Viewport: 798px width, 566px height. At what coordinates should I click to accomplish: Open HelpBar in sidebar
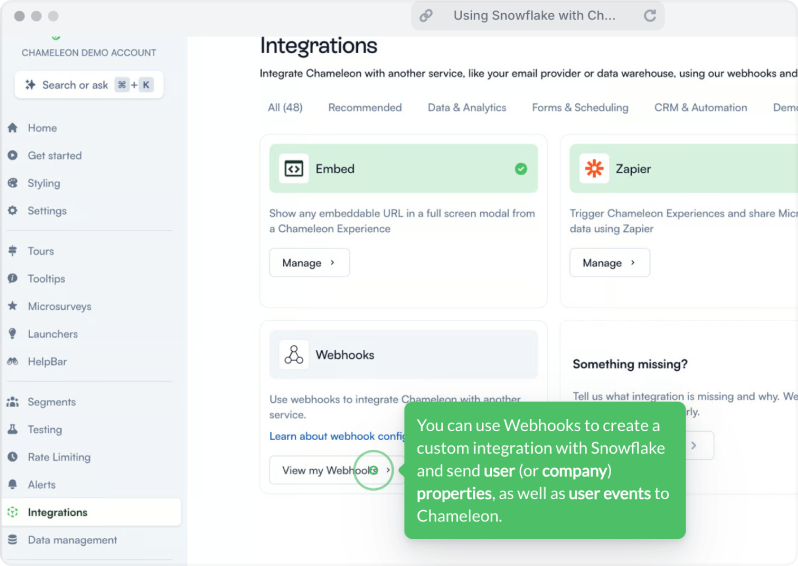point(47,361)
